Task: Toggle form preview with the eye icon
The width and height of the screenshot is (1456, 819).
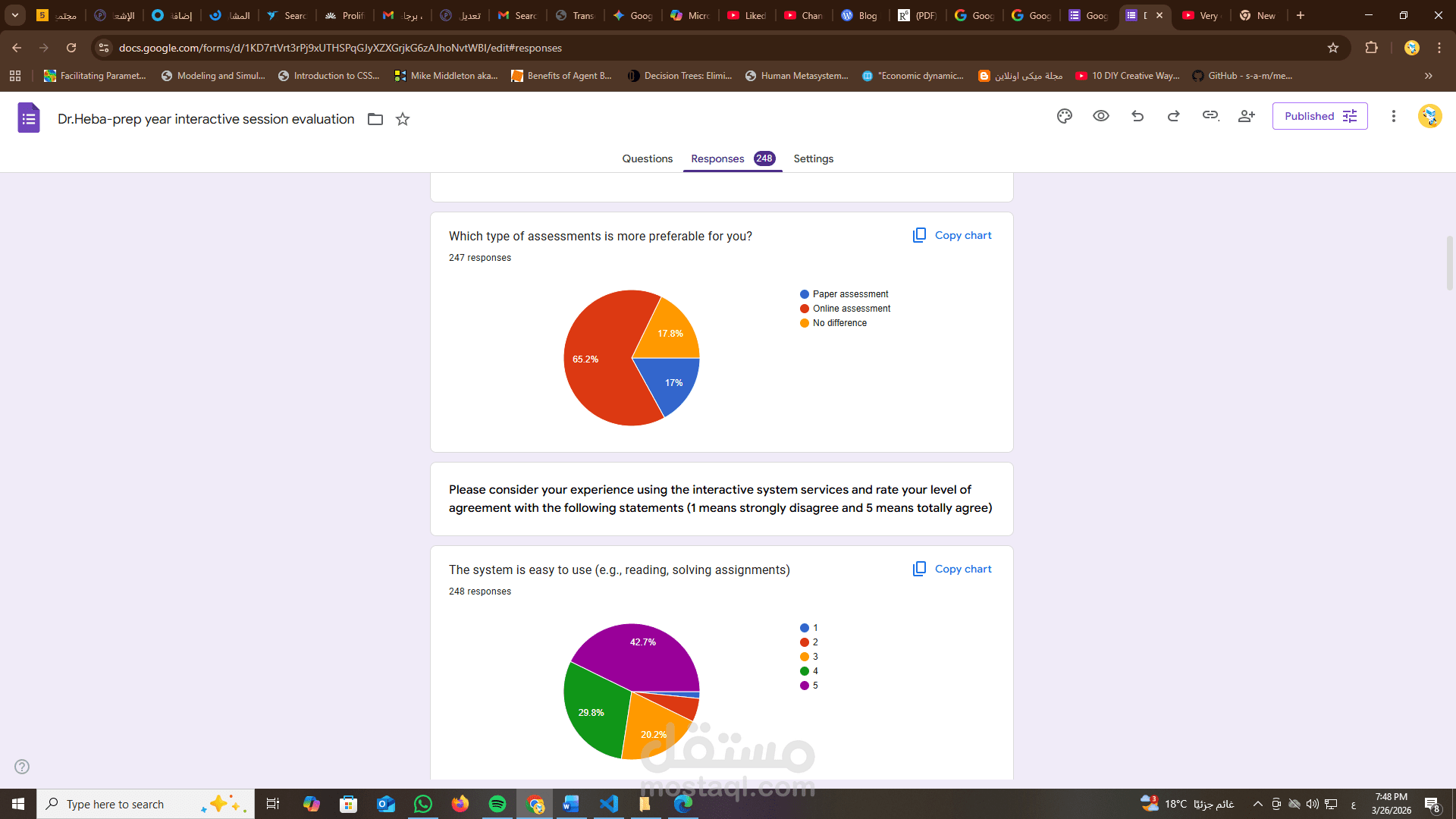Action: [1101, 116]
